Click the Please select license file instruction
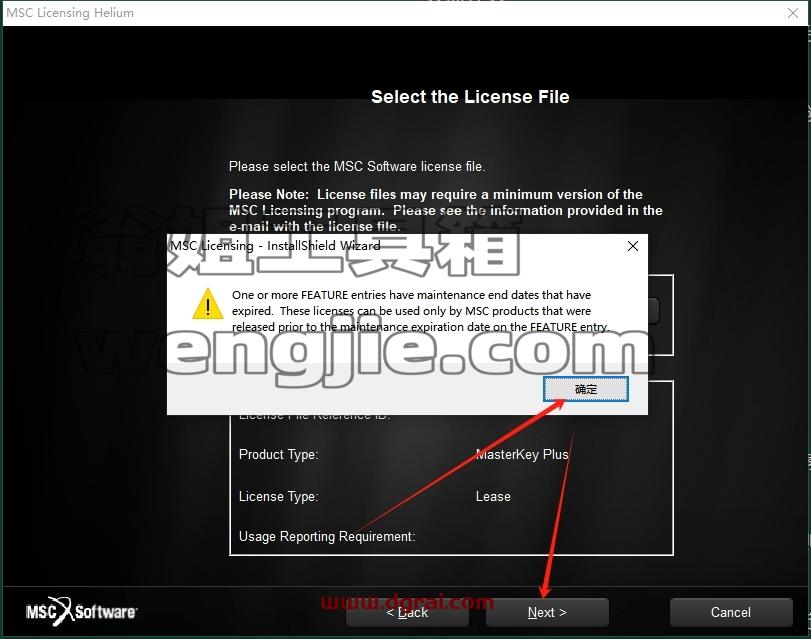Image resolution: width=811 pixels, height=639 pixels. click(357, 167)
